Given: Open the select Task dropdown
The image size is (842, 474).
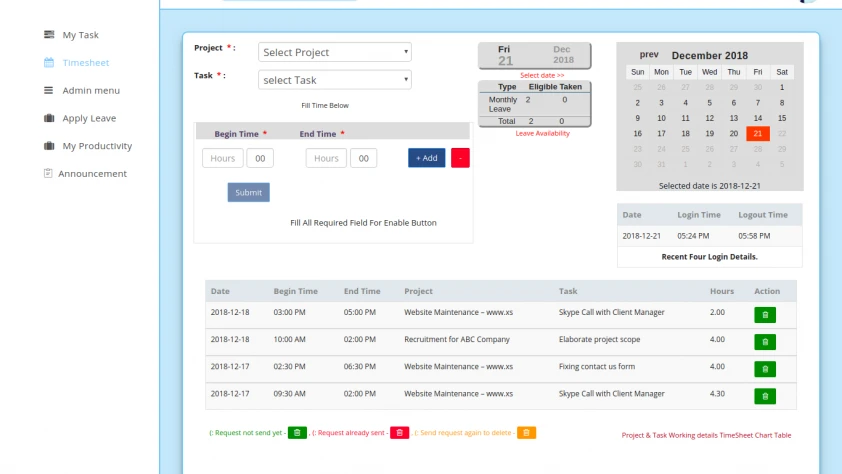Looking at the screenshot, I should point(334,80).
